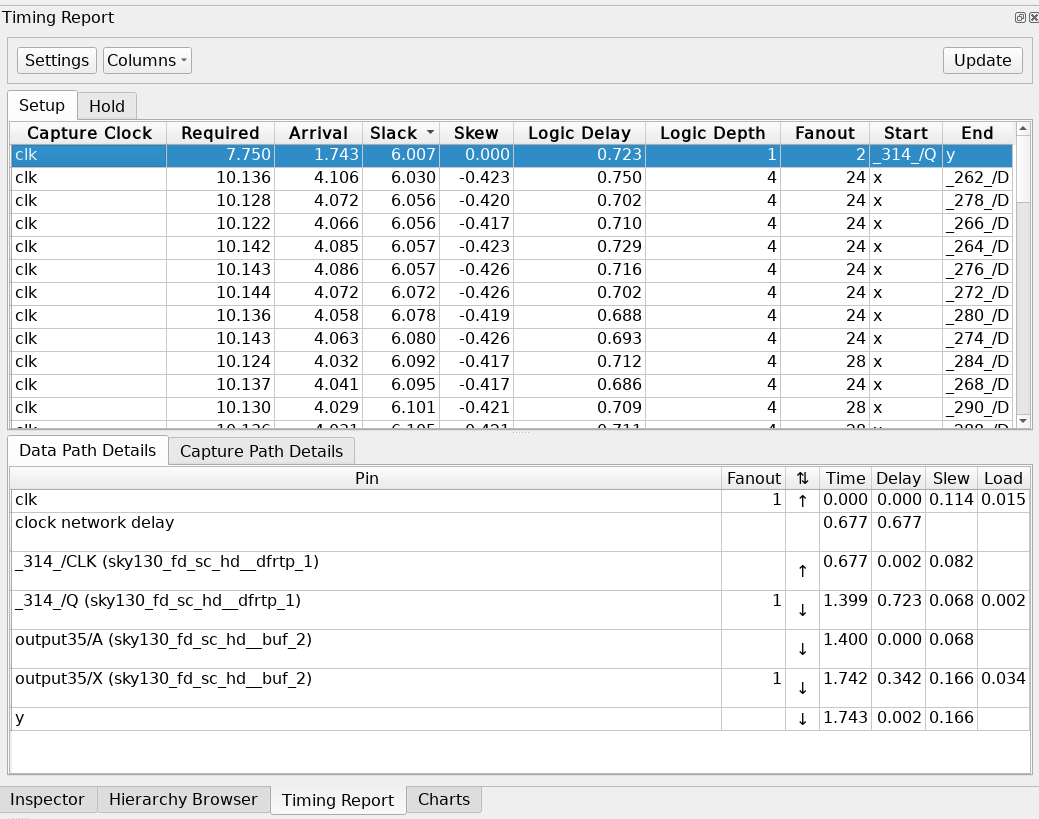The width and height of the screenshot is (1039, 819).
Task: Sort by Logic Delay column
Action: 579,133
